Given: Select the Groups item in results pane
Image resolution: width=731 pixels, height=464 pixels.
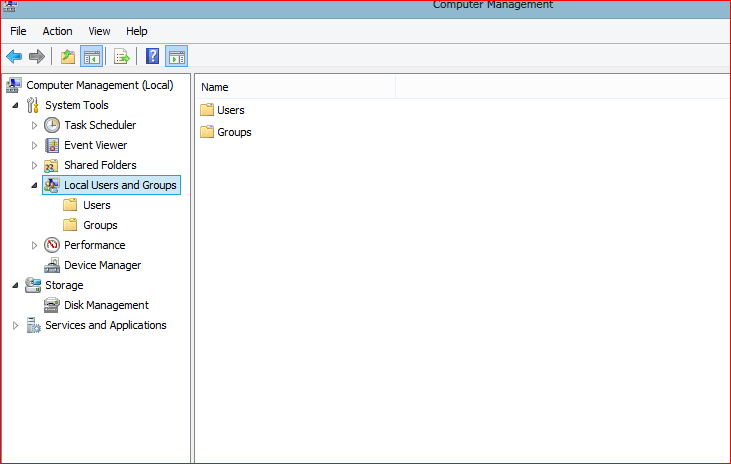Looking at the screenshot, I should [234, 132].
